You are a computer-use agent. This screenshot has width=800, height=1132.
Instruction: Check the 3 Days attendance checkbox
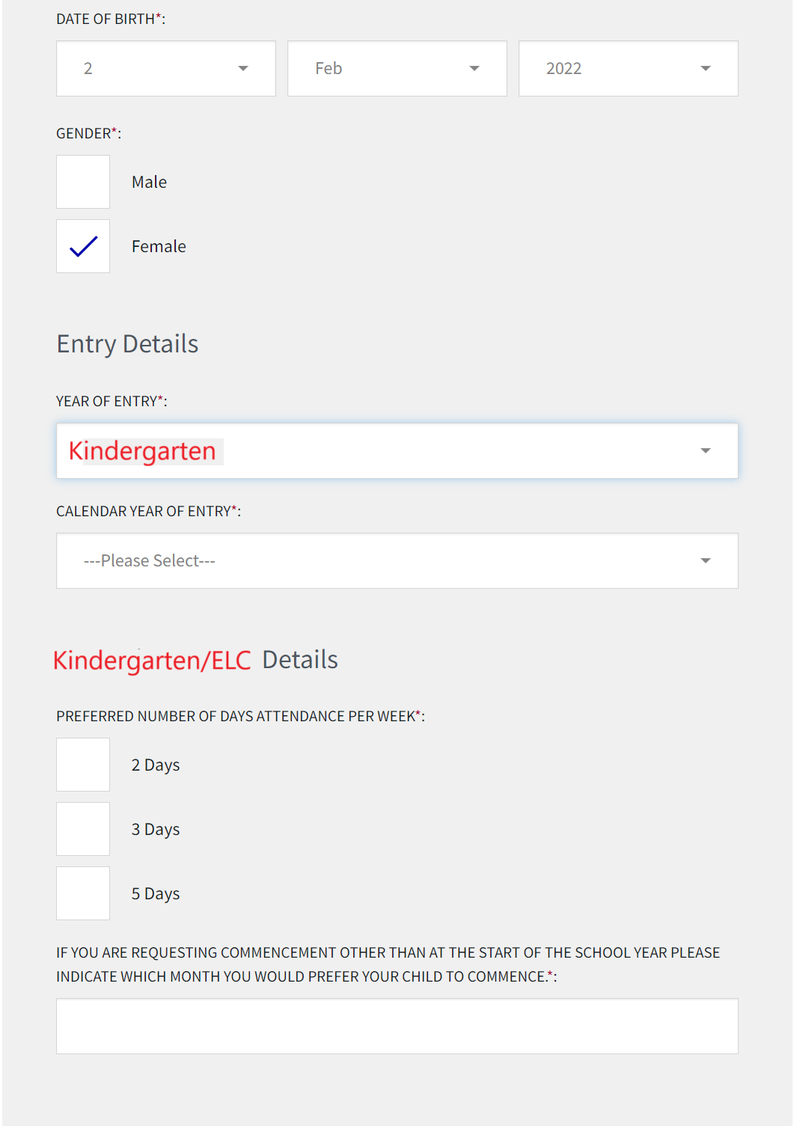(82, 828)
